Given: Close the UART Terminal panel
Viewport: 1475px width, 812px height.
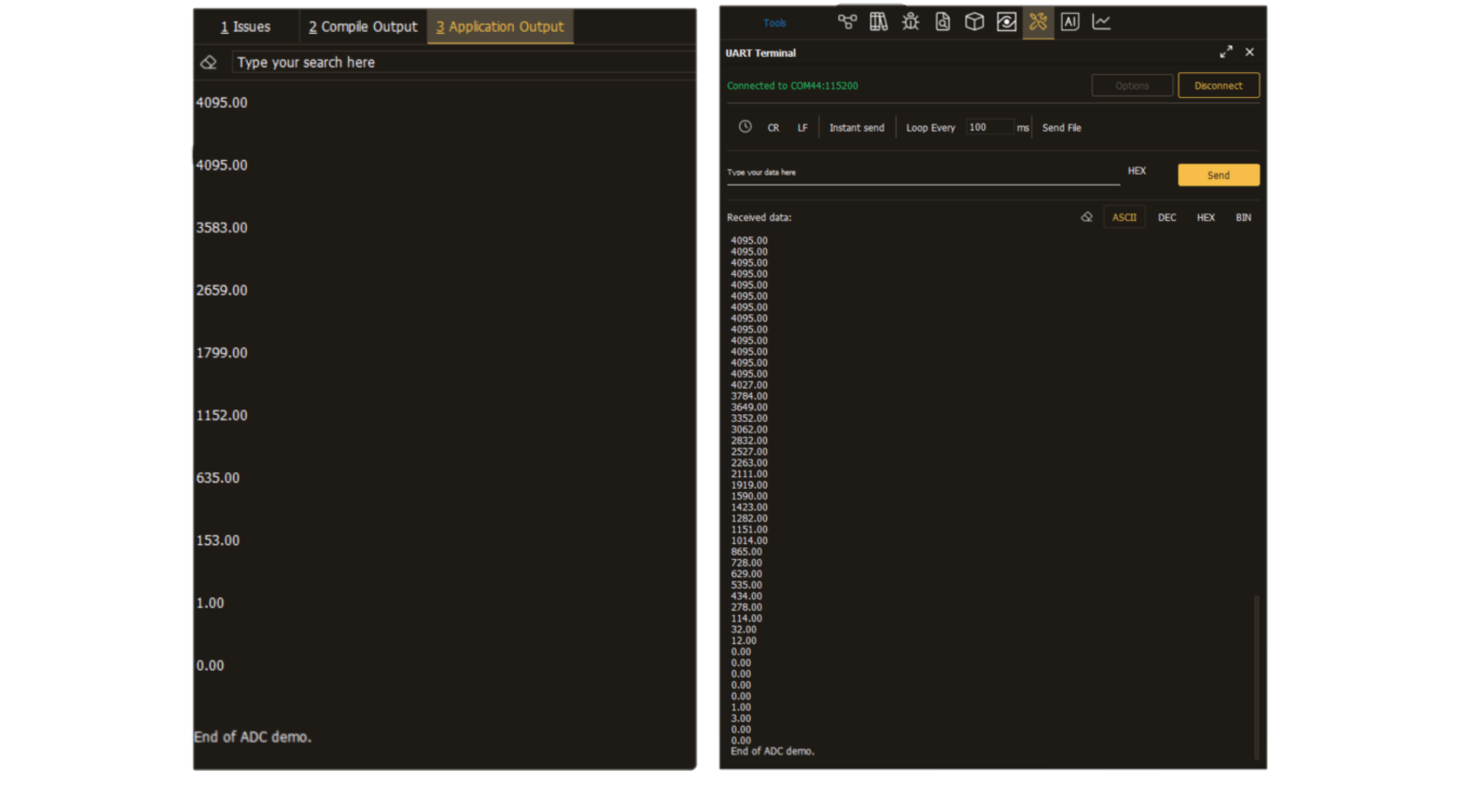Looking at the screenshot, I should tap(1250, 52).
